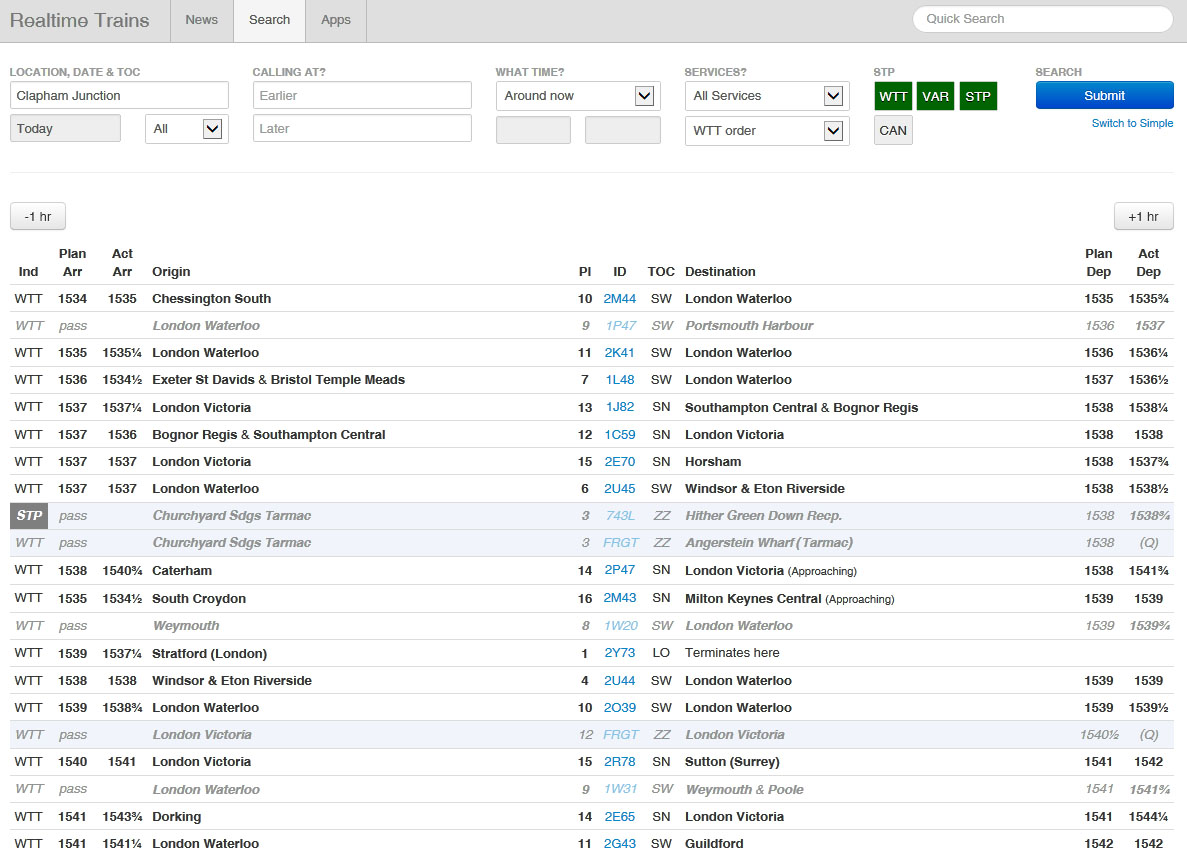Open train 1C59 details
This screenshot has height=853, width=1187.
620,435
